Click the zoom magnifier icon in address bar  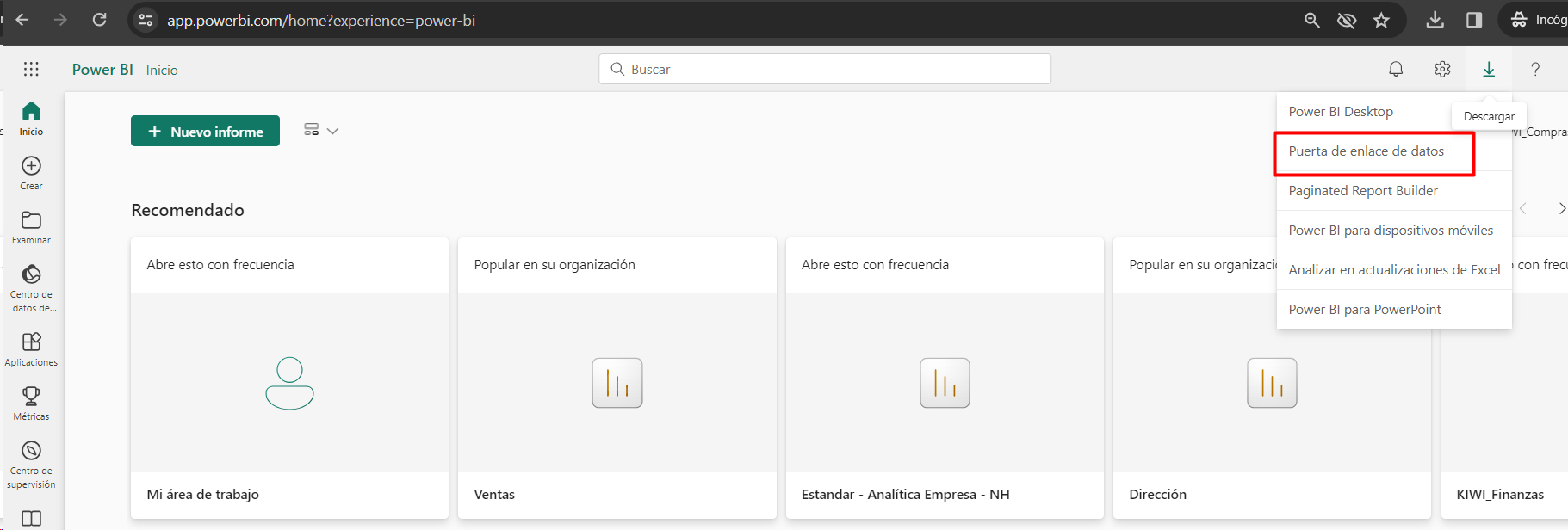[x=1311, y=20]
